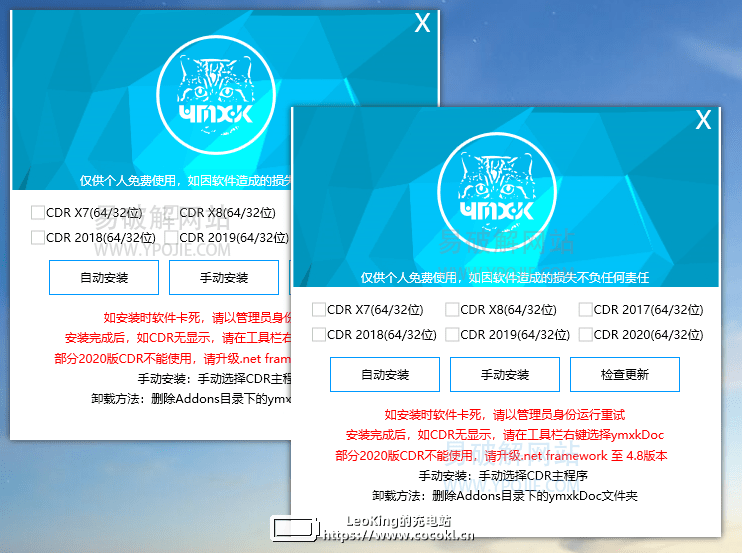Screen dimensions: 742x553
Task: Enable CDR 2020(64/32位) checkbox
Action: [x=586, y=334]
